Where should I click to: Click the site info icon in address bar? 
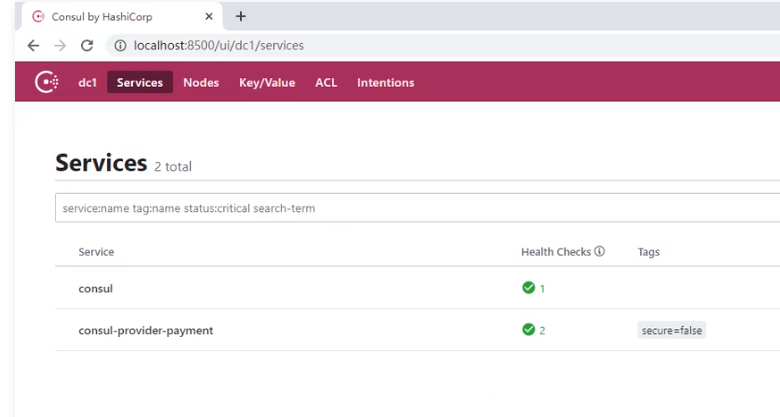pos(119,45)
